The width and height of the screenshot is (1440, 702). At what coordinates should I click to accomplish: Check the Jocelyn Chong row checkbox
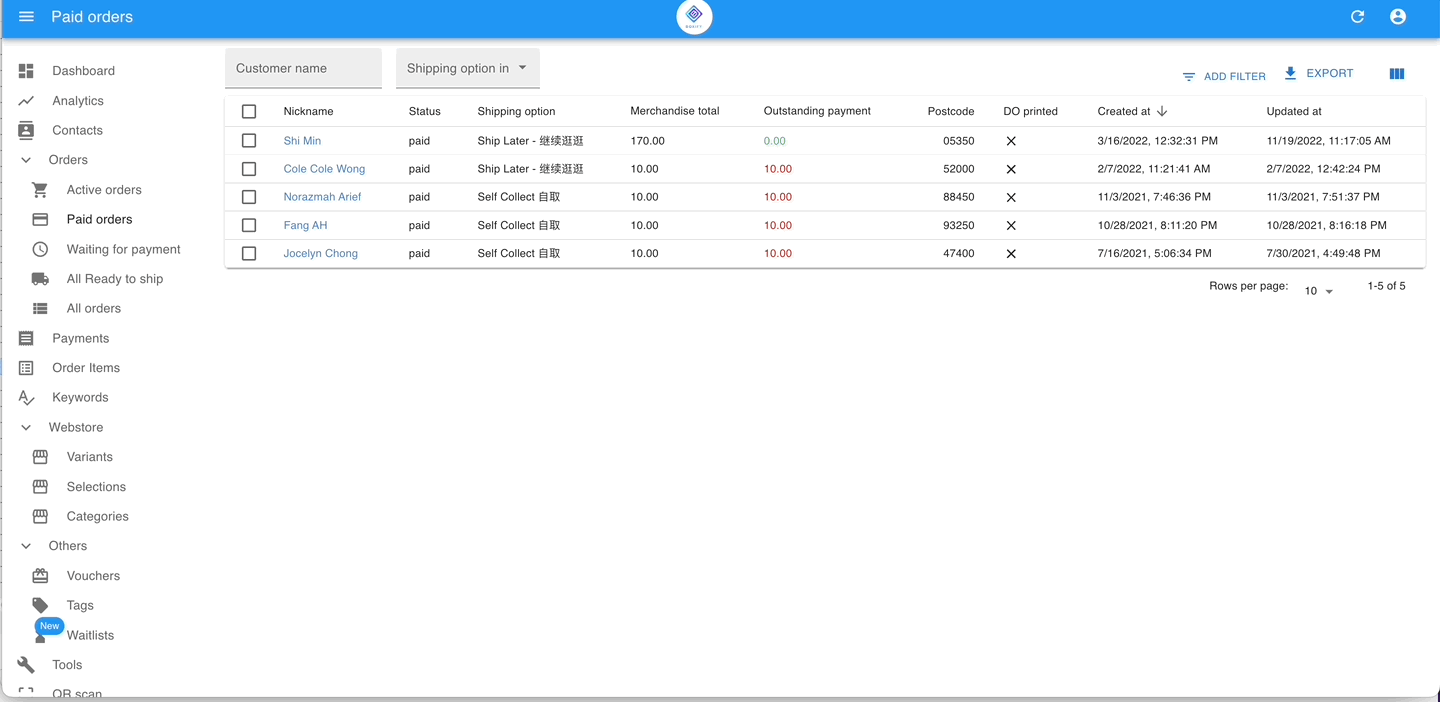[x=249, y=254]
